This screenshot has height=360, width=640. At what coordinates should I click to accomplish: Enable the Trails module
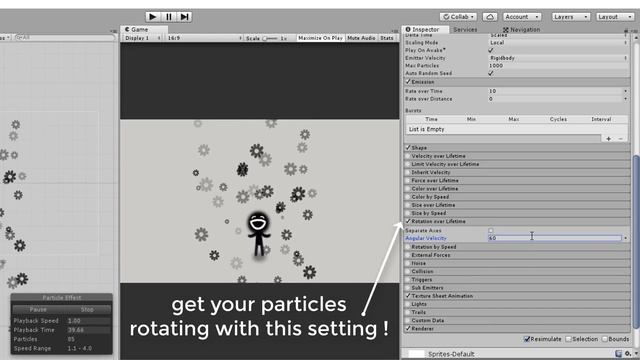408,312
